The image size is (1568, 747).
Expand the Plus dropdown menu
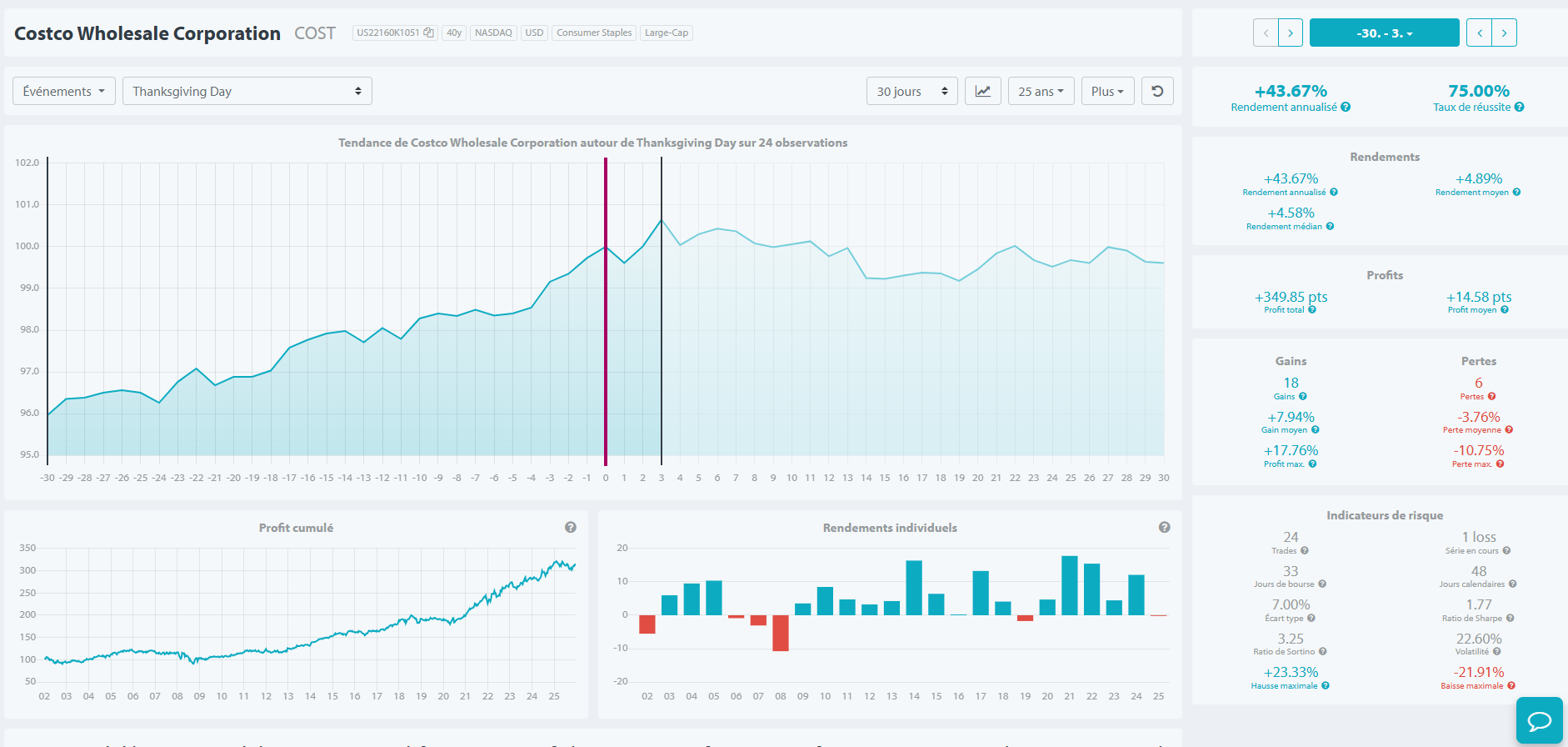pyautogui.click(x=1107, y=91)
